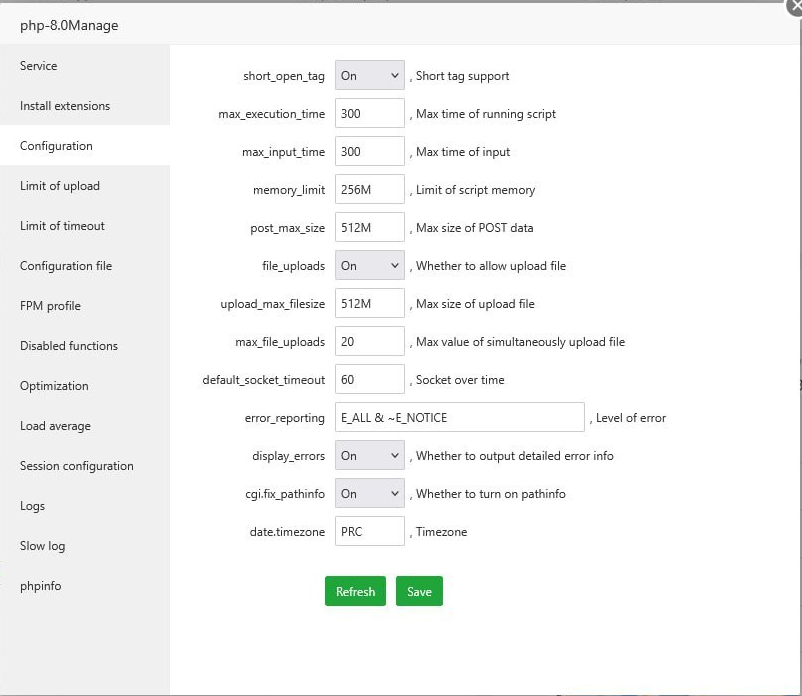
Task: Click the max_execution_time input field
Action: point(369,114)
